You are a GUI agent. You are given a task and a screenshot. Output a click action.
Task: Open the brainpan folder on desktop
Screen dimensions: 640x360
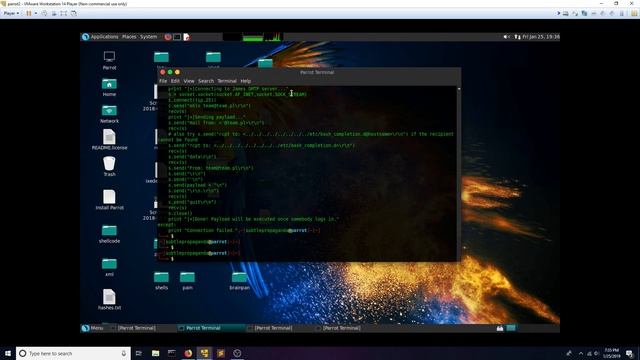coord(239,281)
